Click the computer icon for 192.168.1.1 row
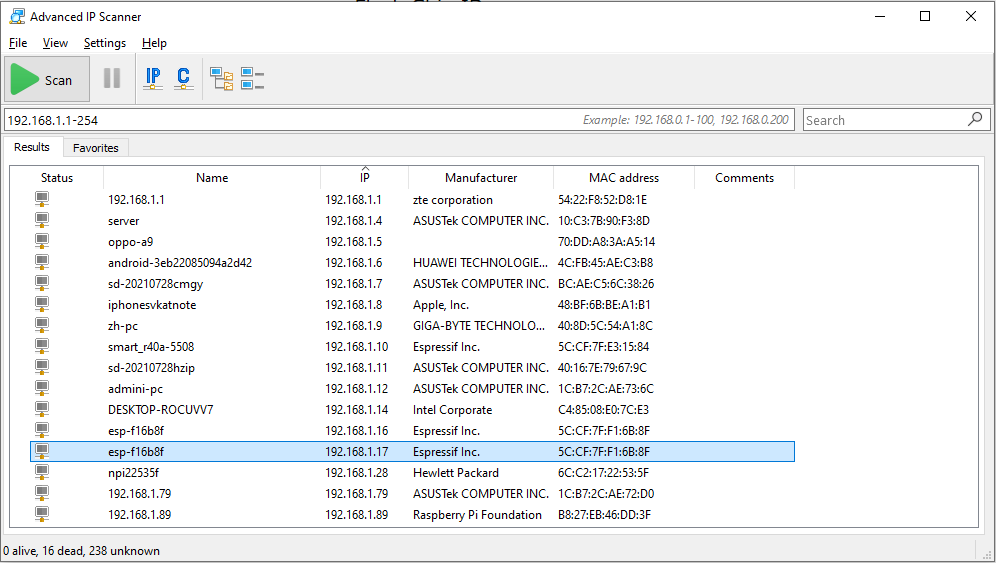This screenshot has height=563, width=996. (42, 199)
